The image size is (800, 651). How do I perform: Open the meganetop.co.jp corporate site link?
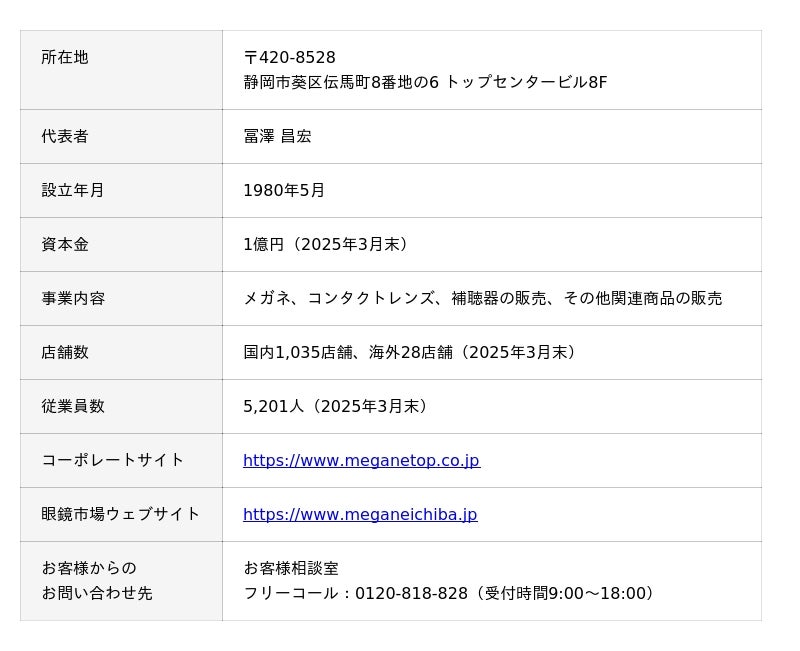(x=361, y=460)
